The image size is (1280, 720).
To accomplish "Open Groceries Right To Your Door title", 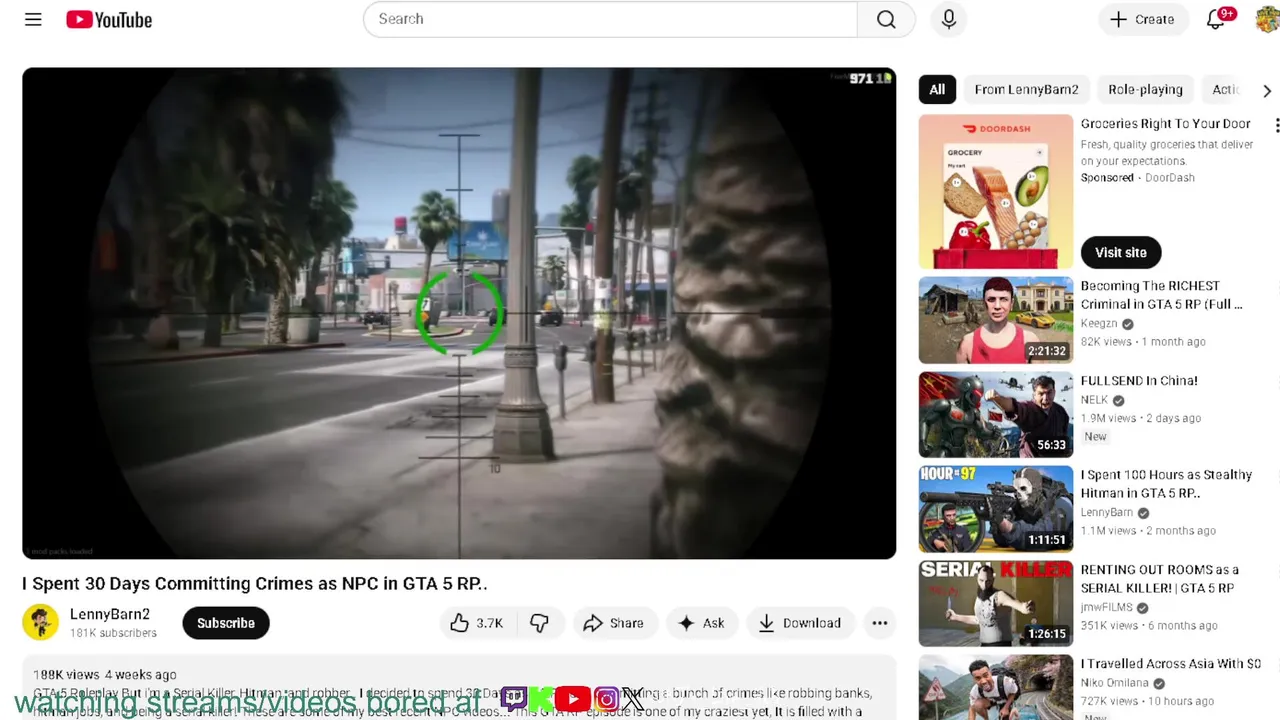I will 1166,124.
